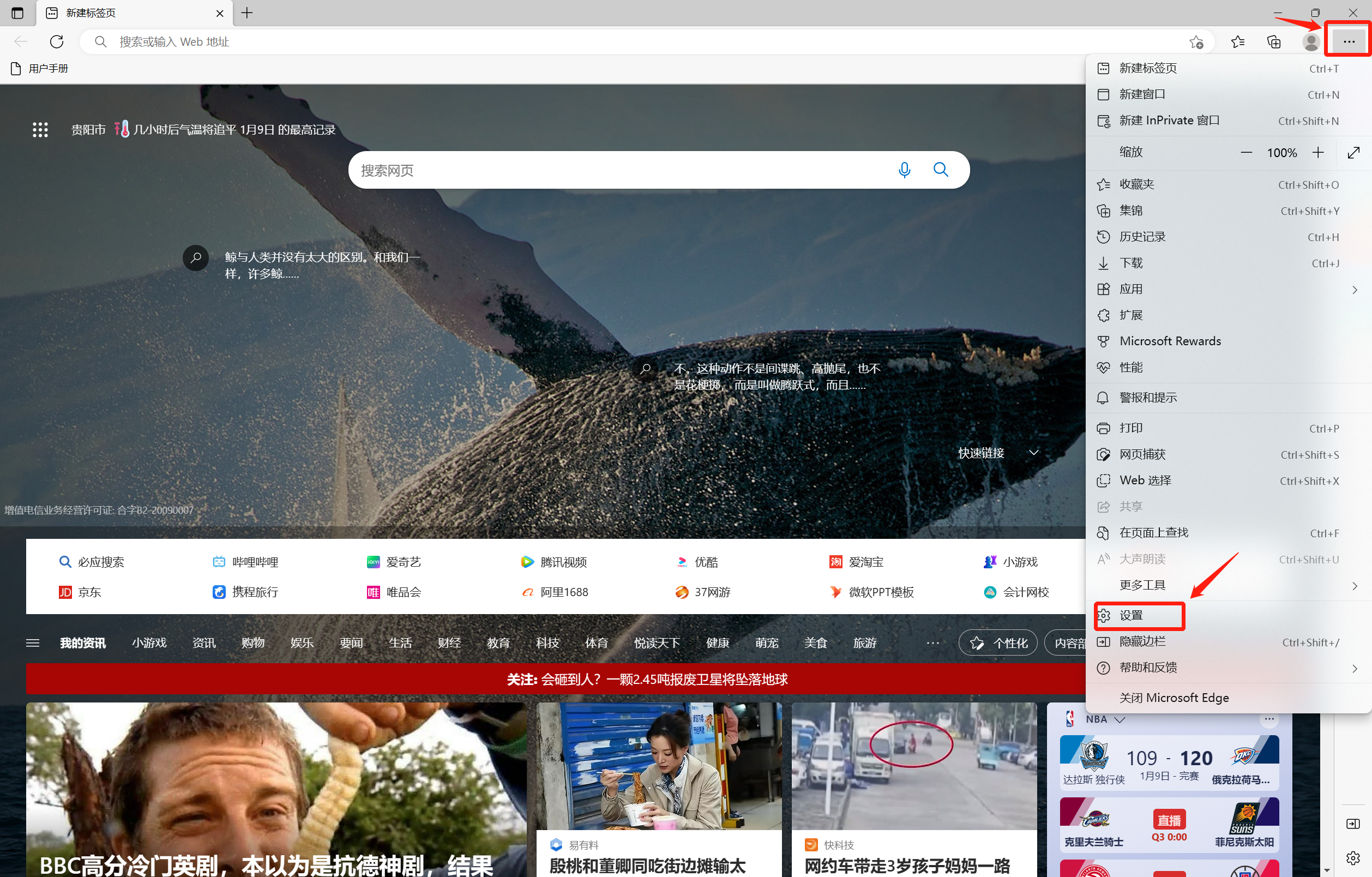Switch to the 财经 news tab
The width and height of the screenshot is (1372, 877).
click(x=449, y=643)
